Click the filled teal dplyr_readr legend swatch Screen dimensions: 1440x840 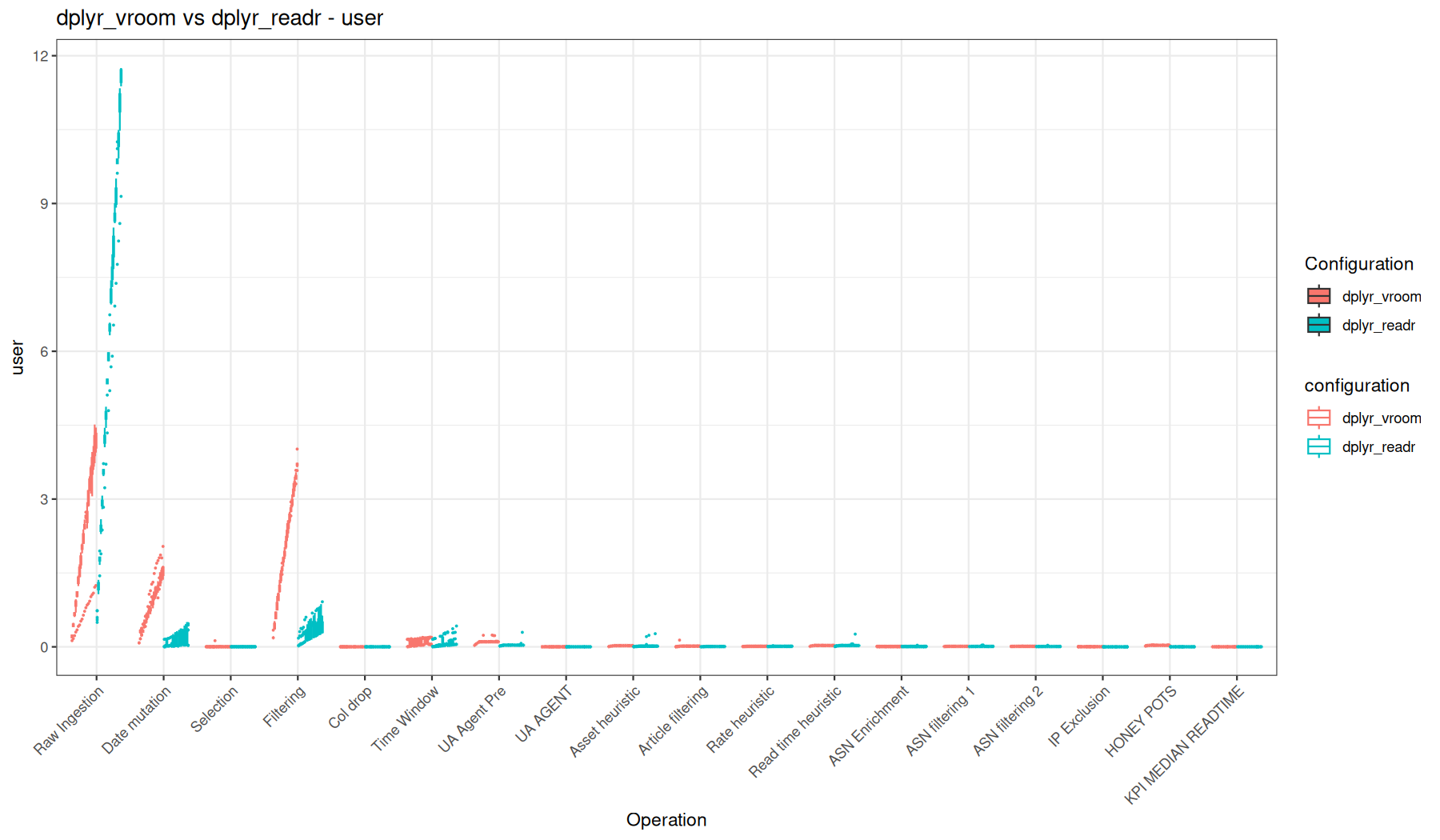[1319, 326]
